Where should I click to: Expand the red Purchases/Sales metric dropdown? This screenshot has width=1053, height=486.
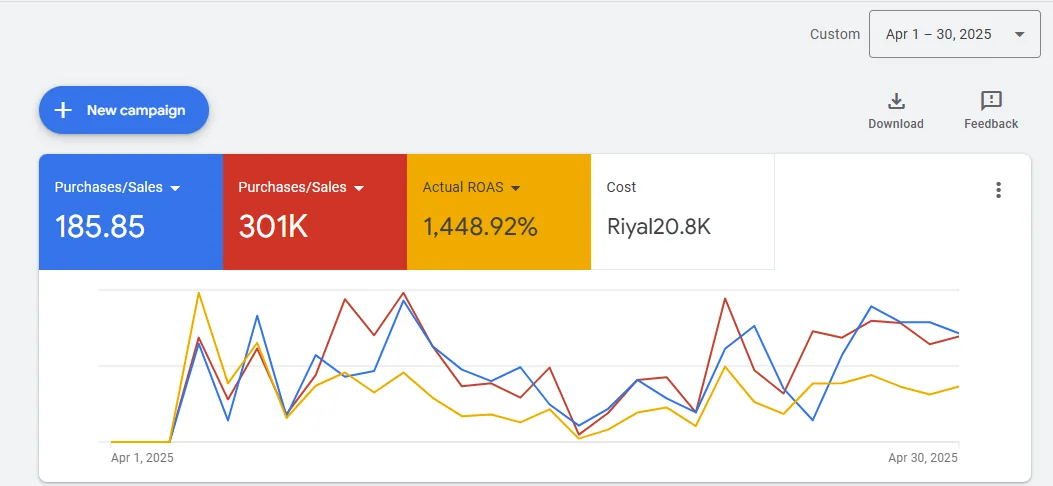[x=359, y=189]
